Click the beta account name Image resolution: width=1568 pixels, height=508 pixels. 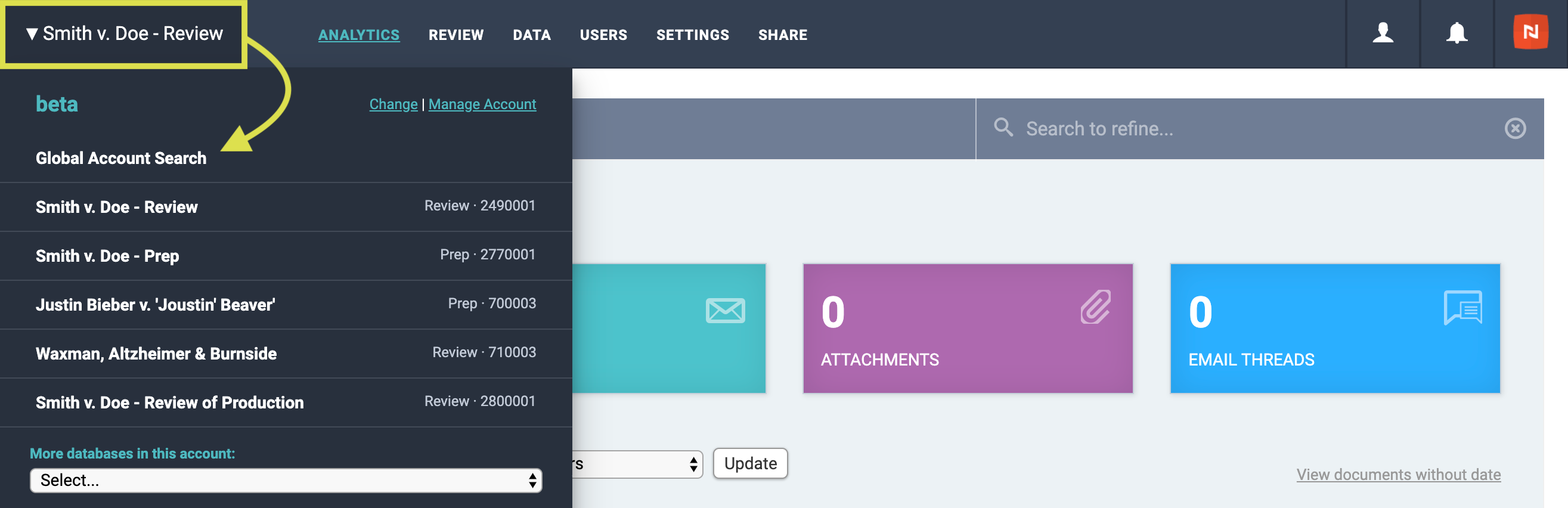click(x=57, y=104)
